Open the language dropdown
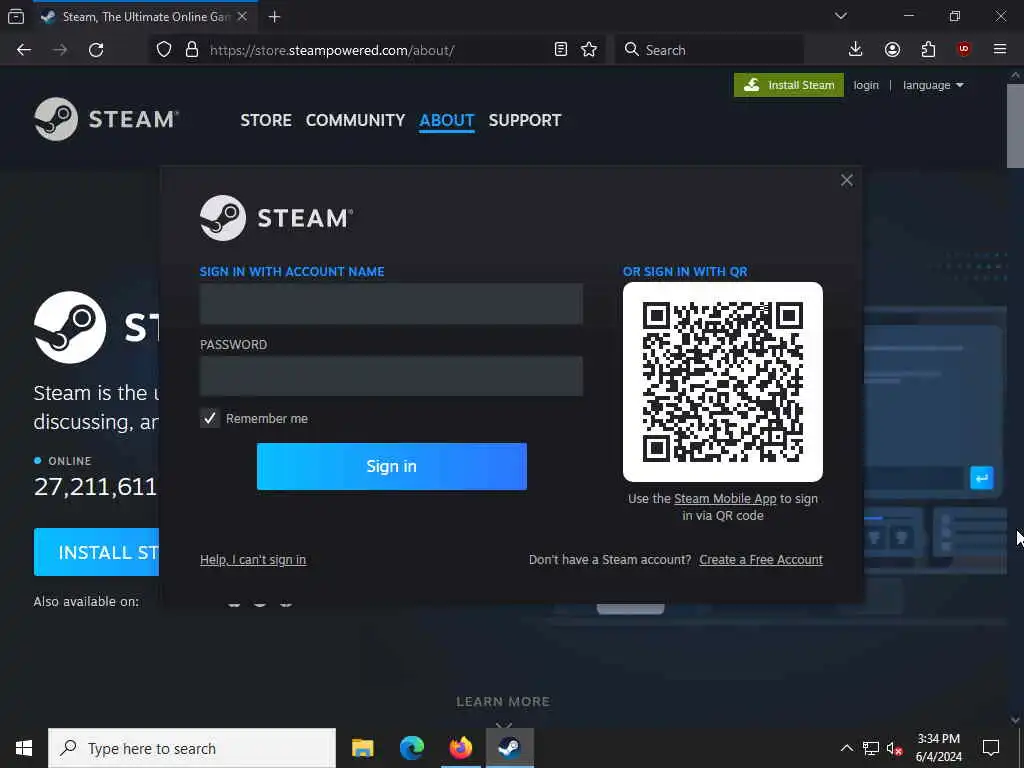The height and width of the screenshot is (768, 1024). pos(933,86)
